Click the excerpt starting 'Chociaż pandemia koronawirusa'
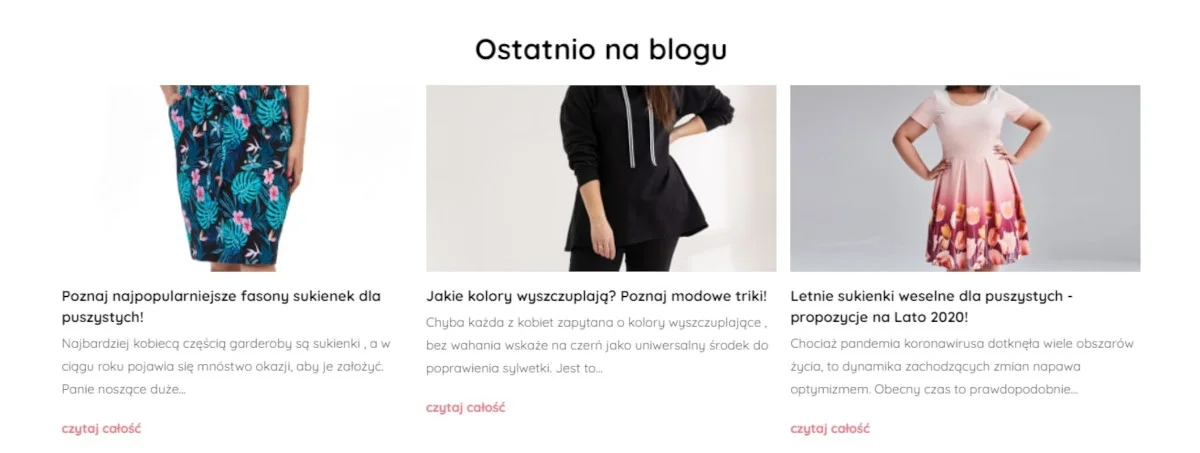Image resolution: width=1200 pixels, height=453 pixels. 962,366
